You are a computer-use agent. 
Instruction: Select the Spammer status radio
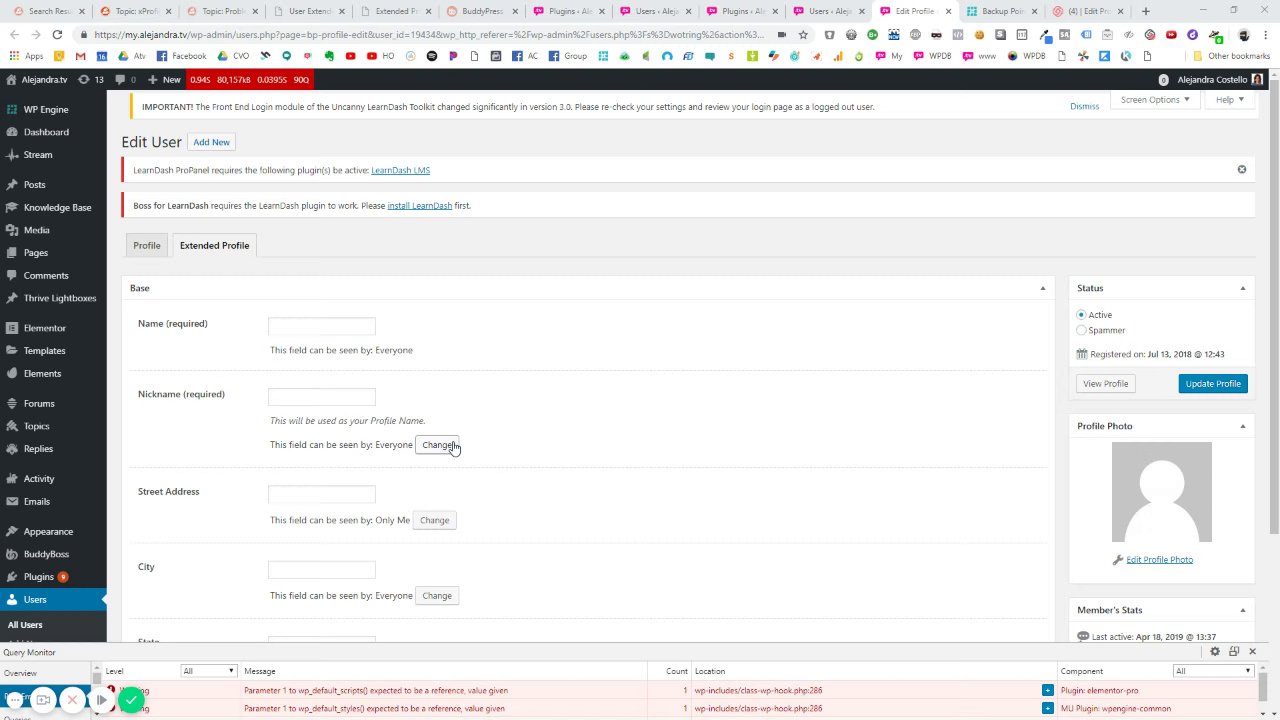1081,330
